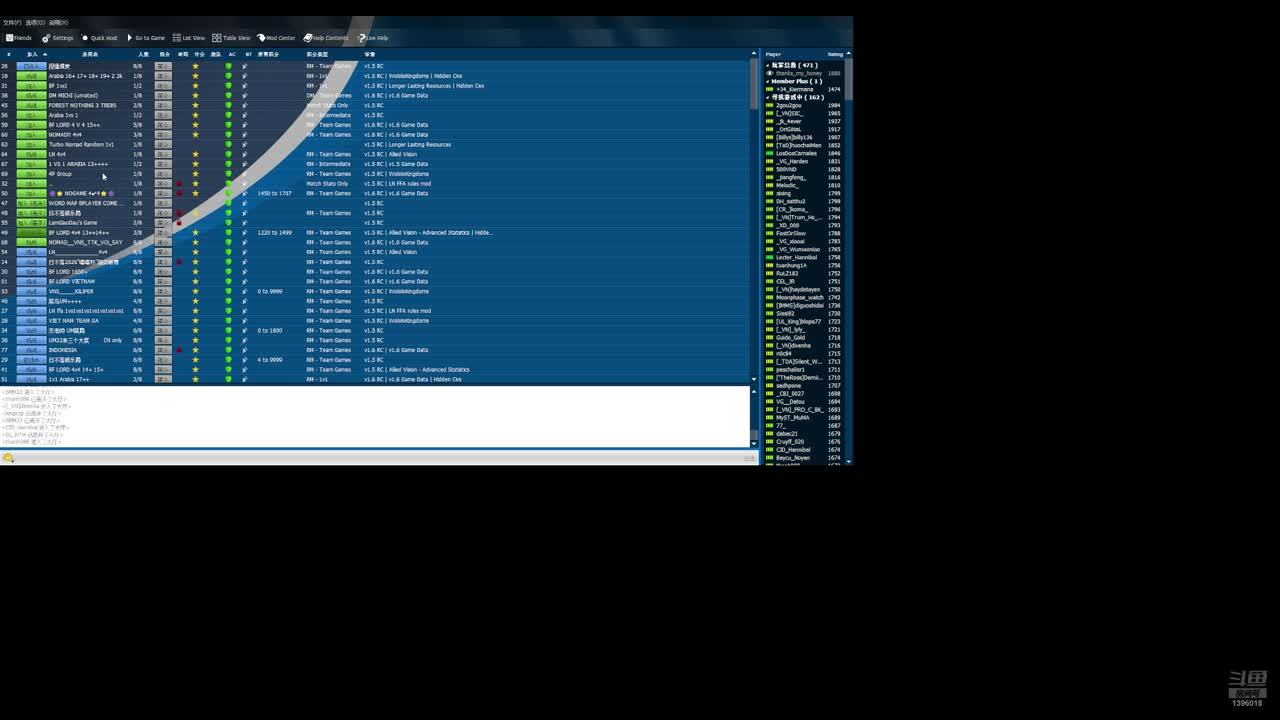Open the first menu bar item 文件
Viewport: 1280px width, 720px height.
coord(11,22)
